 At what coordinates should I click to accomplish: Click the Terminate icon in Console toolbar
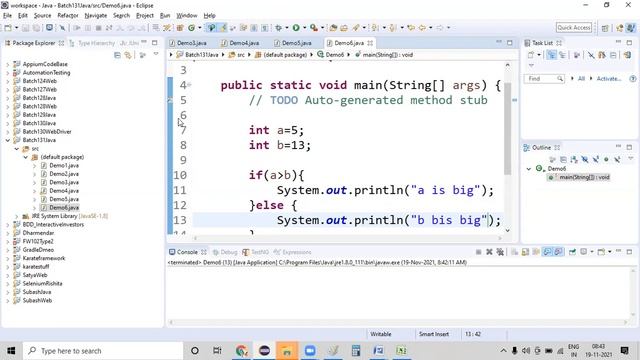click(x=478, y=252)
